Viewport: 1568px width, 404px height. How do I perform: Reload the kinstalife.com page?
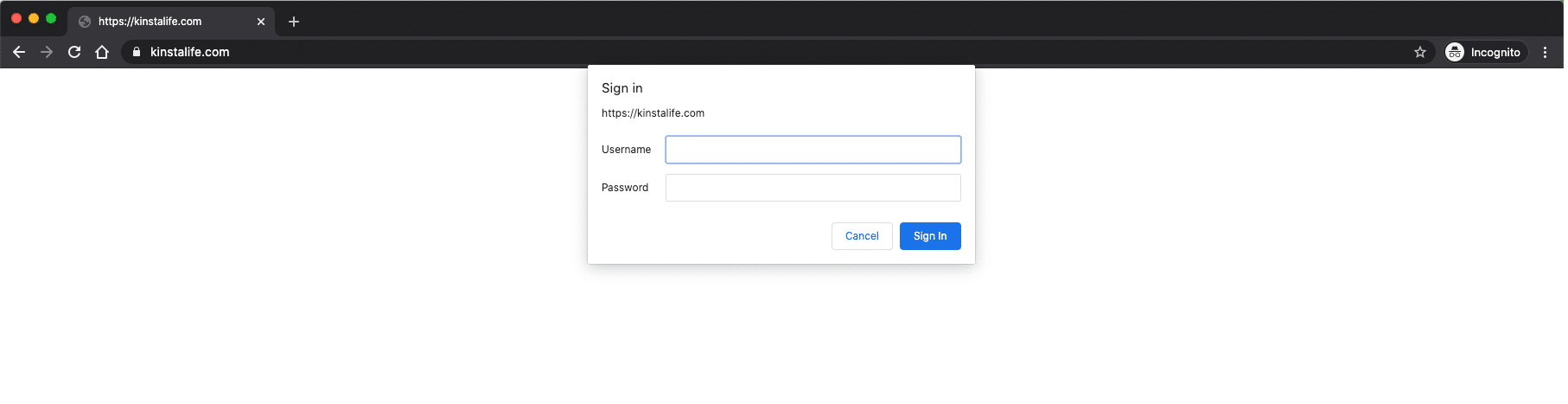click(74, 52)
